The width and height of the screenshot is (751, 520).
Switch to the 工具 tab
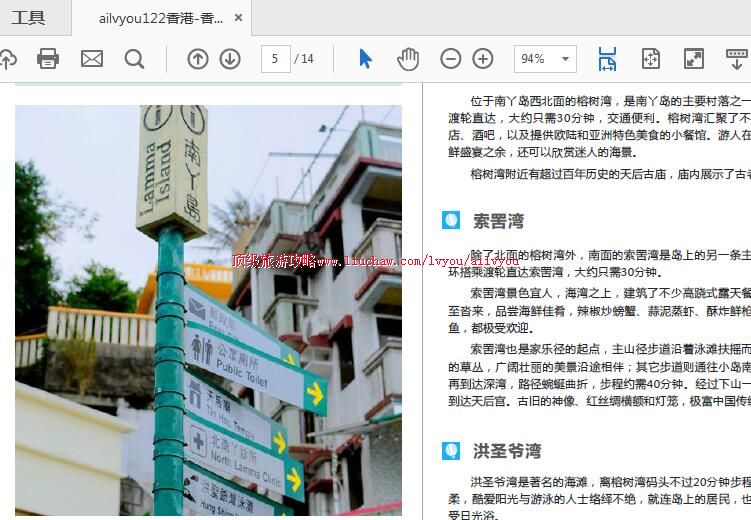28,18
